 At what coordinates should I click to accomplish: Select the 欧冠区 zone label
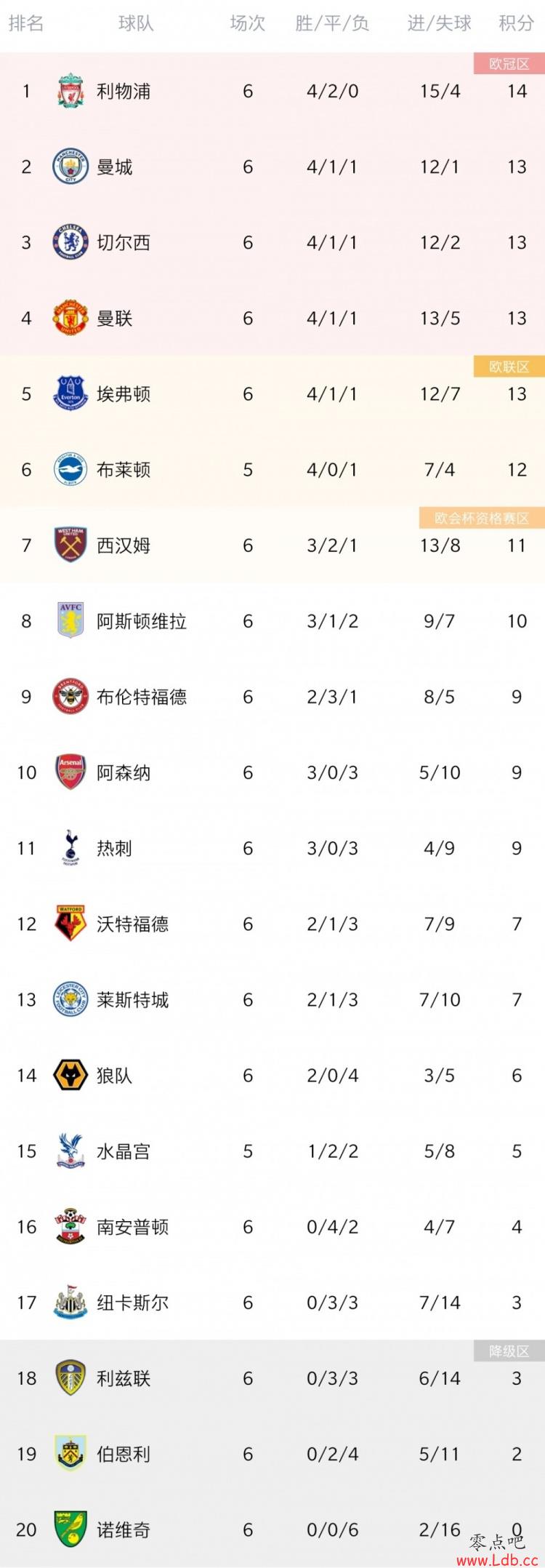coord(509,64)
